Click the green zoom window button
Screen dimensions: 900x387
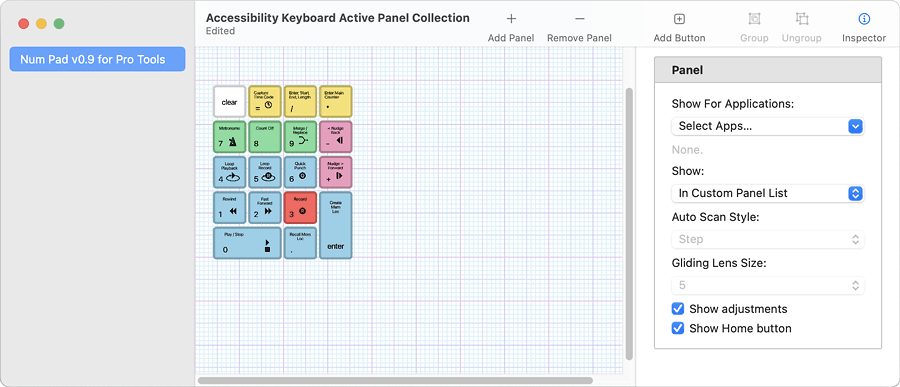[59, 24]
